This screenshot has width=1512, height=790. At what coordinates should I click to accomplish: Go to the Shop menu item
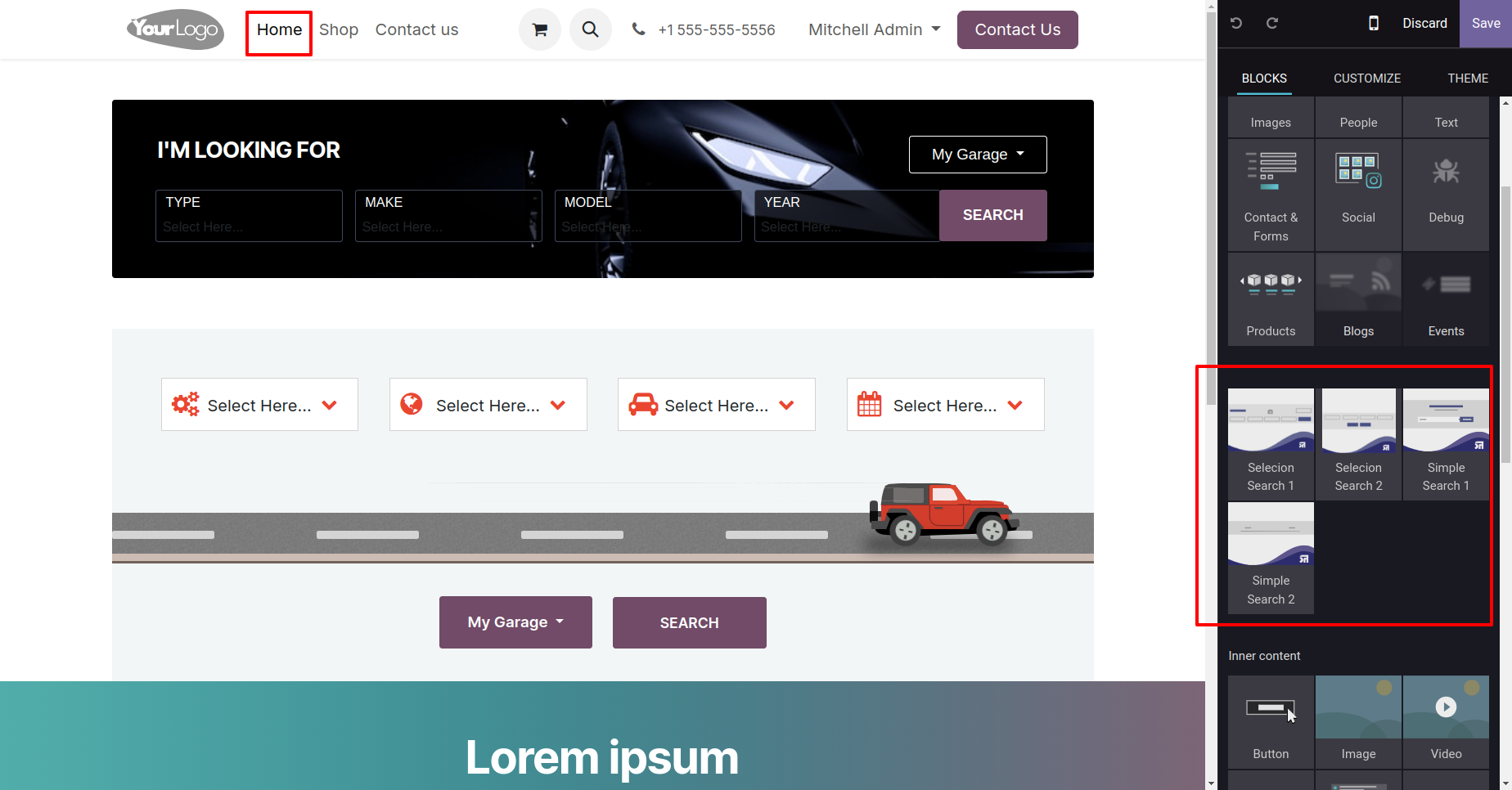339,29
